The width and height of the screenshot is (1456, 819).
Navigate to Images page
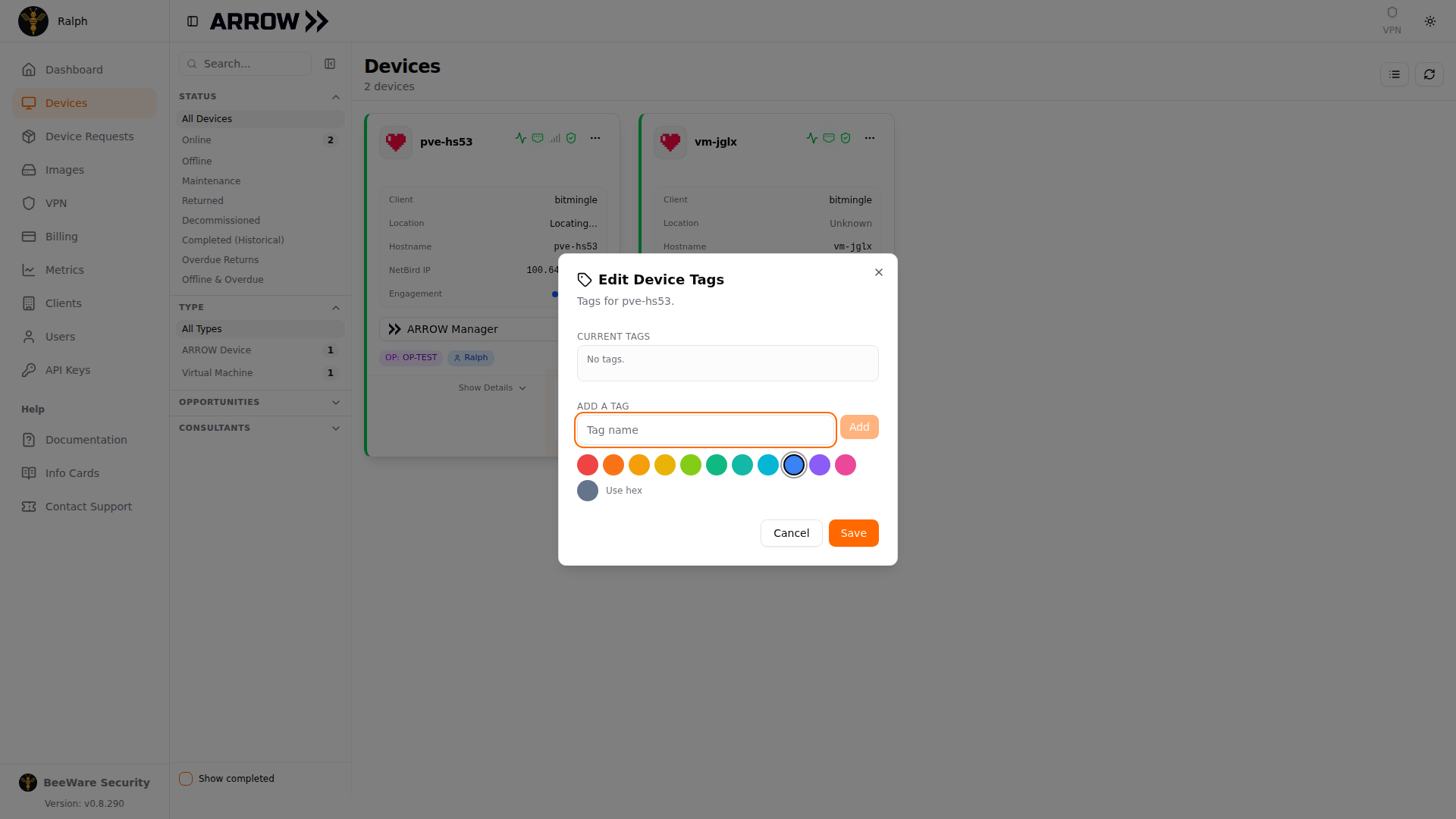click(84, 170)
